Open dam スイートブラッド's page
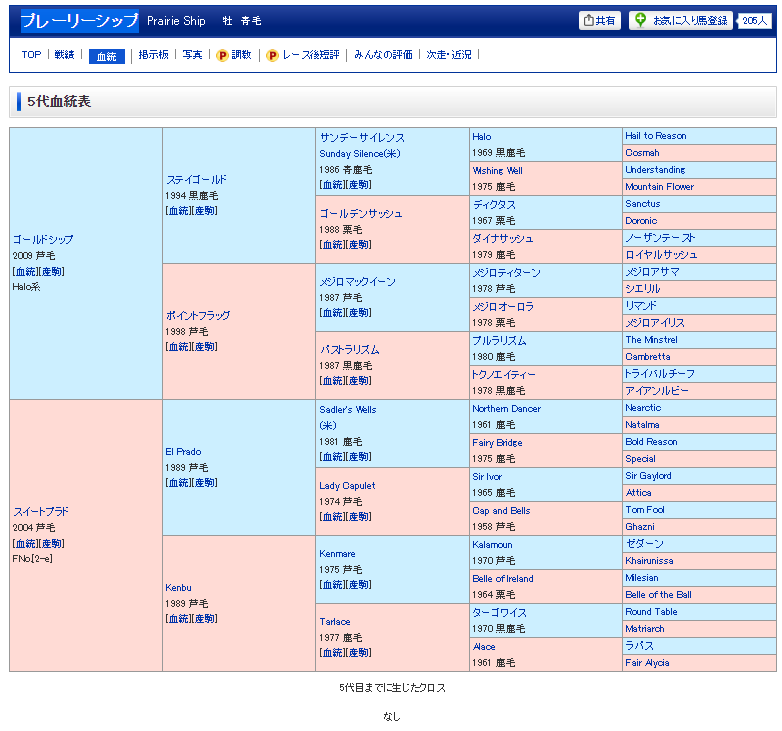 [40, 512]
